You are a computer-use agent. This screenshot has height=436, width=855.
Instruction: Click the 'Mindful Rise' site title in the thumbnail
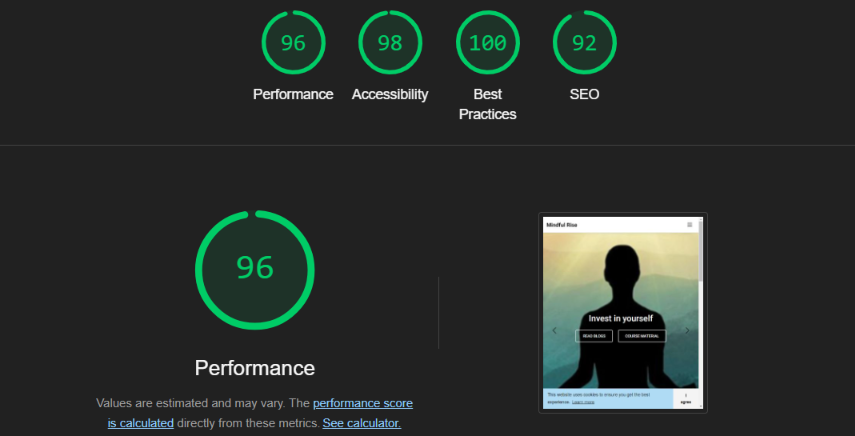(x=562, y=225)
